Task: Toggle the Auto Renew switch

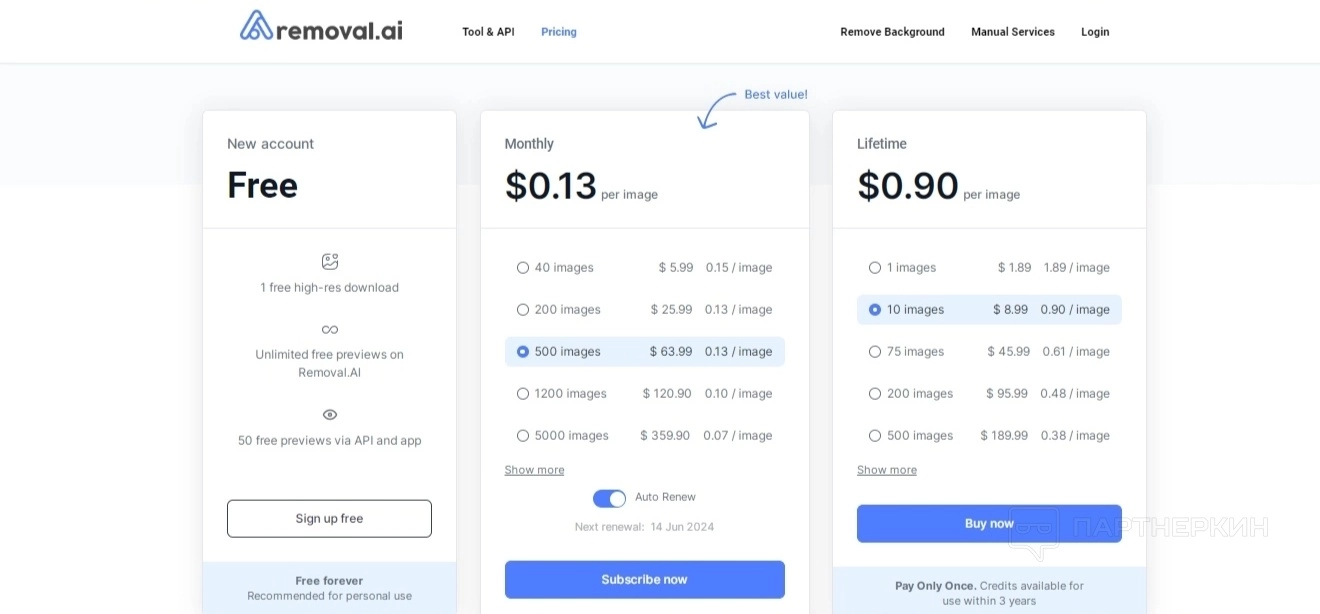Action: 609,498
